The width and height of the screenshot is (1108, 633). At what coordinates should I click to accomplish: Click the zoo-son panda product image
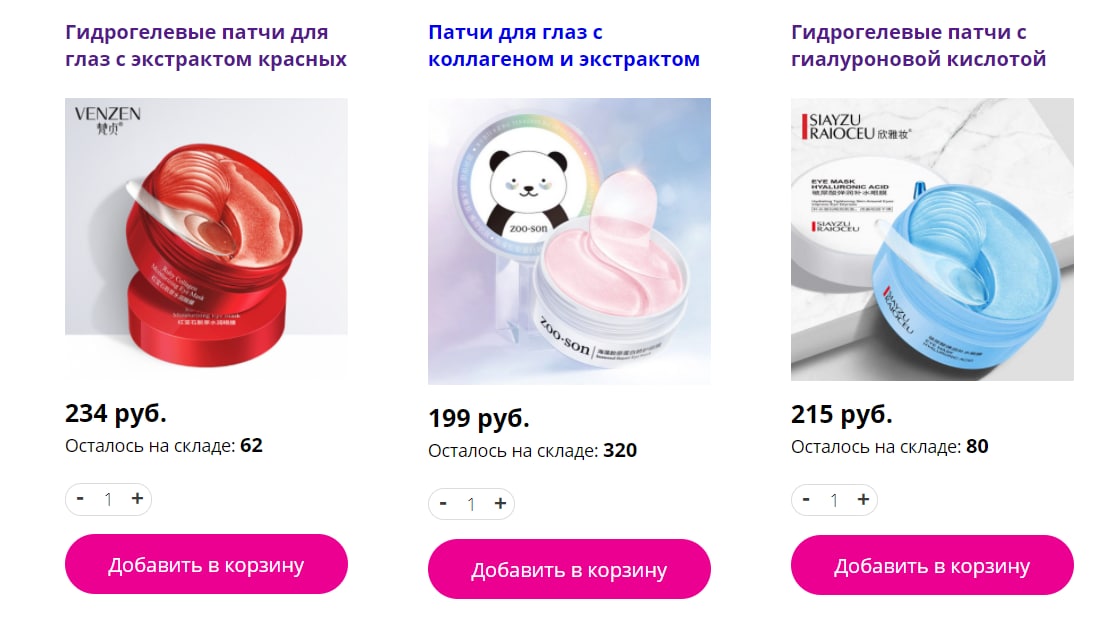(569, 241)
